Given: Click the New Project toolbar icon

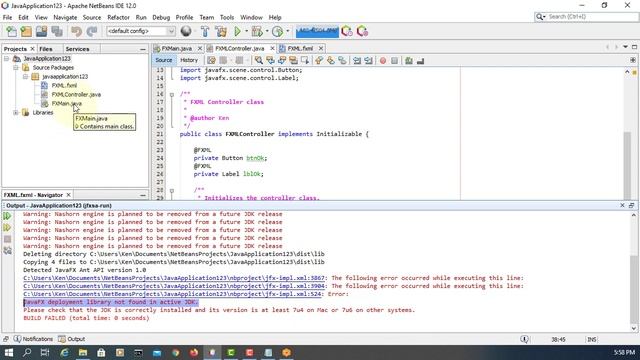Looking at the screenshot, I should click(26, 31).
